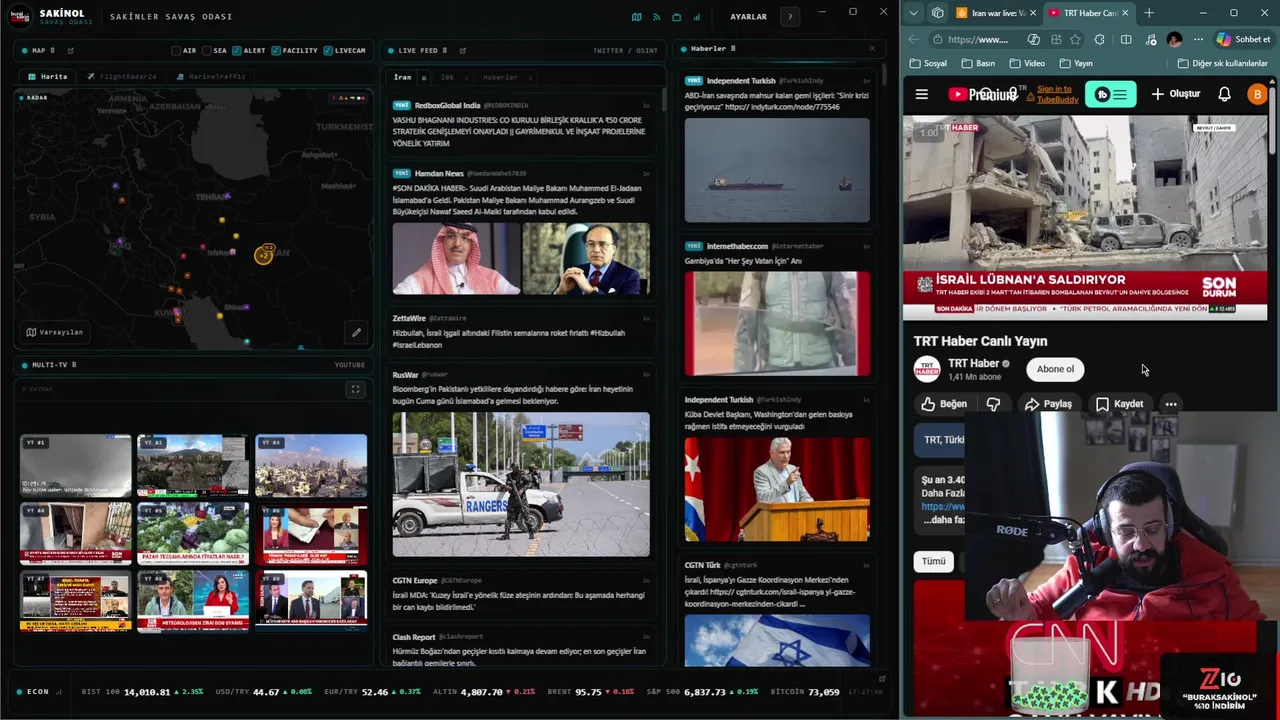1280x720 pixels.
Task: Open the YouTube account avatar
Action: 1257,94
